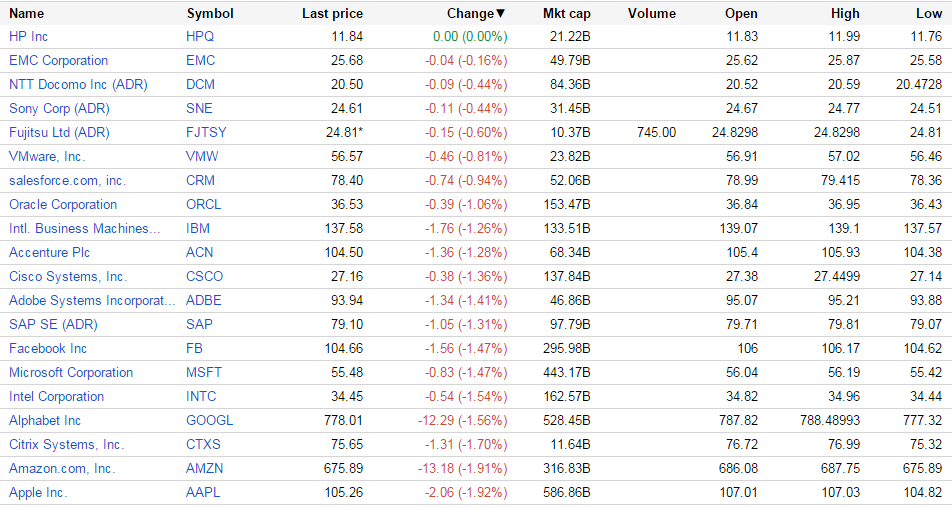
Task: Open the Facebook Inc link
Action: [48, 348]
